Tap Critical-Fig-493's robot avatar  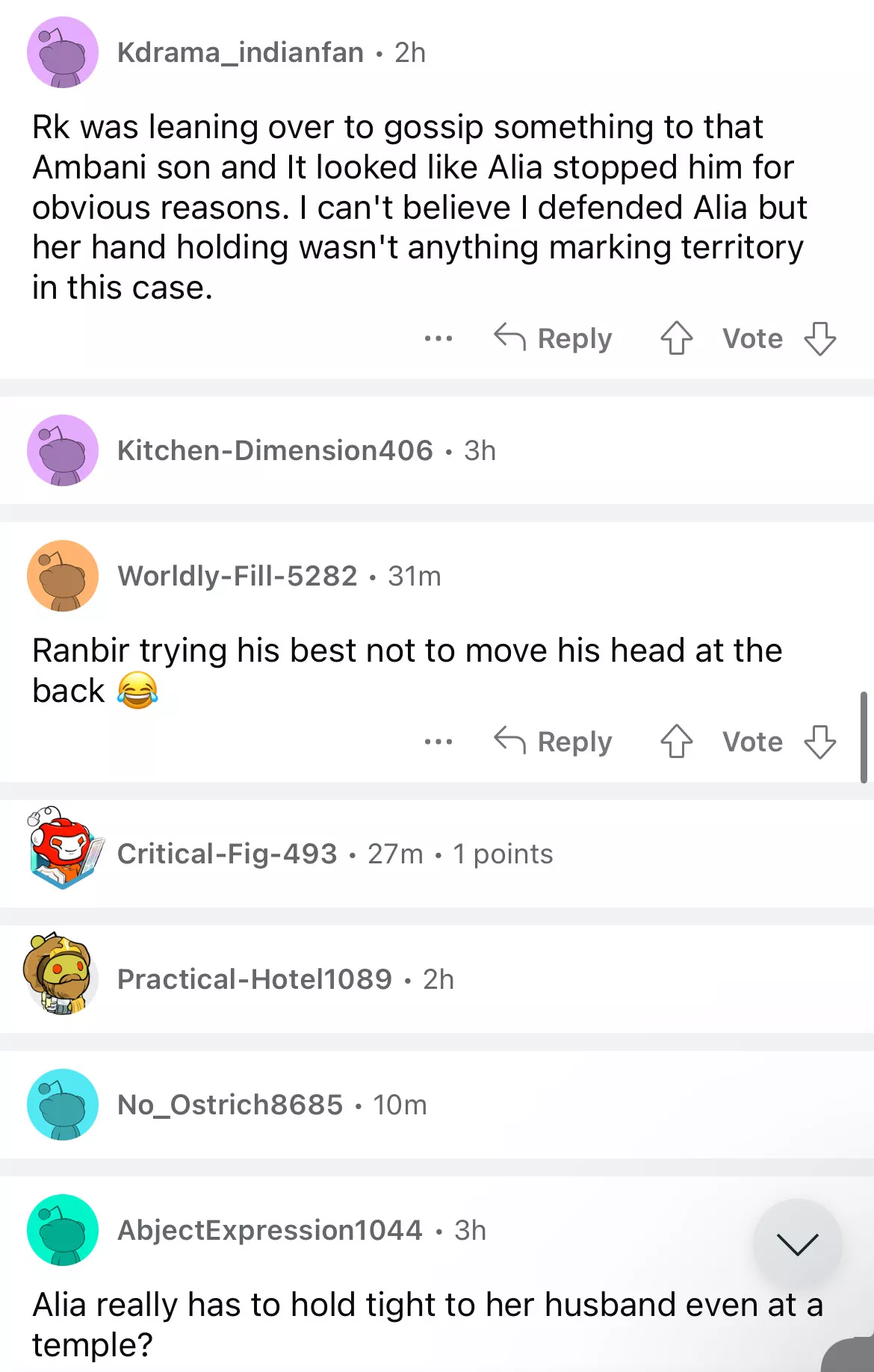[x=63, y=848]
